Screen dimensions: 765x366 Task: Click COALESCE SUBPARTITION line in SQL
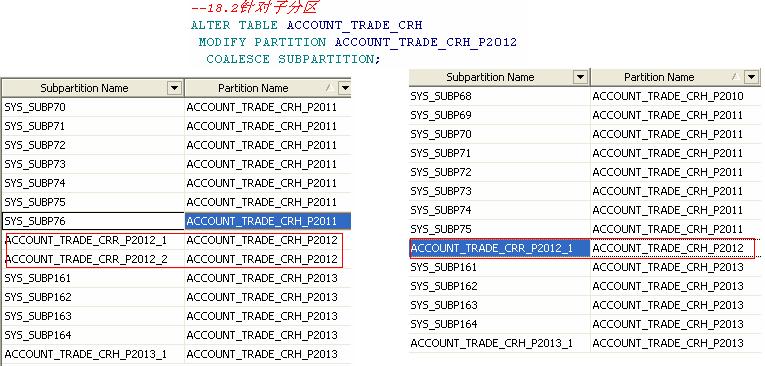[x=293, y=59]
